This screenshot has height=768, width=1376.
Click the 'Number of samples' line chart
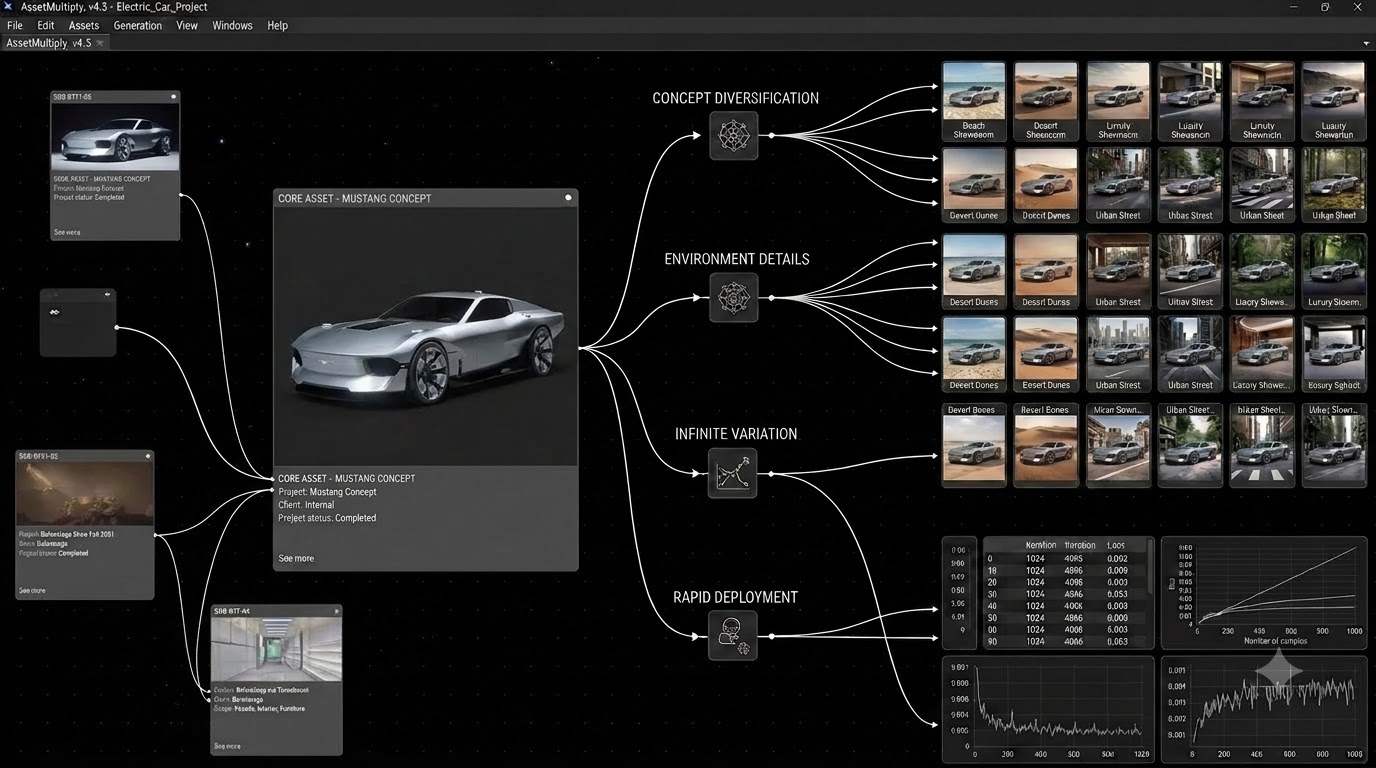[1263, 592]
